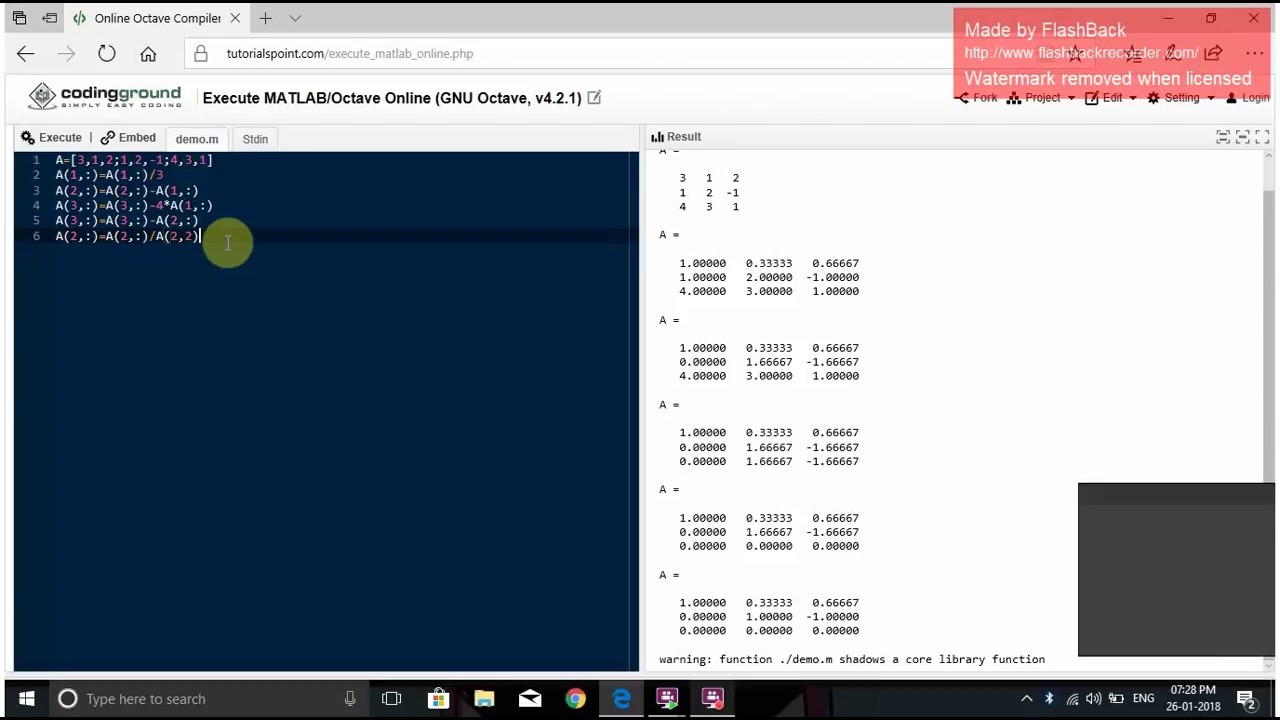This screenshot has height=720, width=1280.
Task: Click the site lock icon
Action: coord(201,54)
